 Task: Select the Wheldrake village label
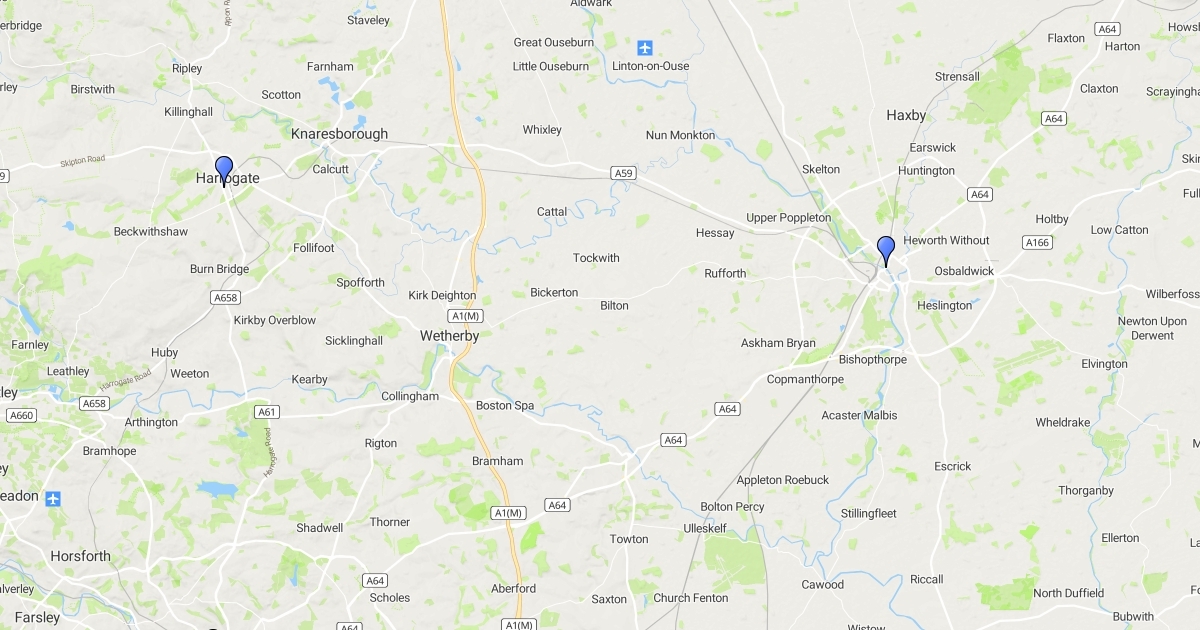coord(1063,422)
